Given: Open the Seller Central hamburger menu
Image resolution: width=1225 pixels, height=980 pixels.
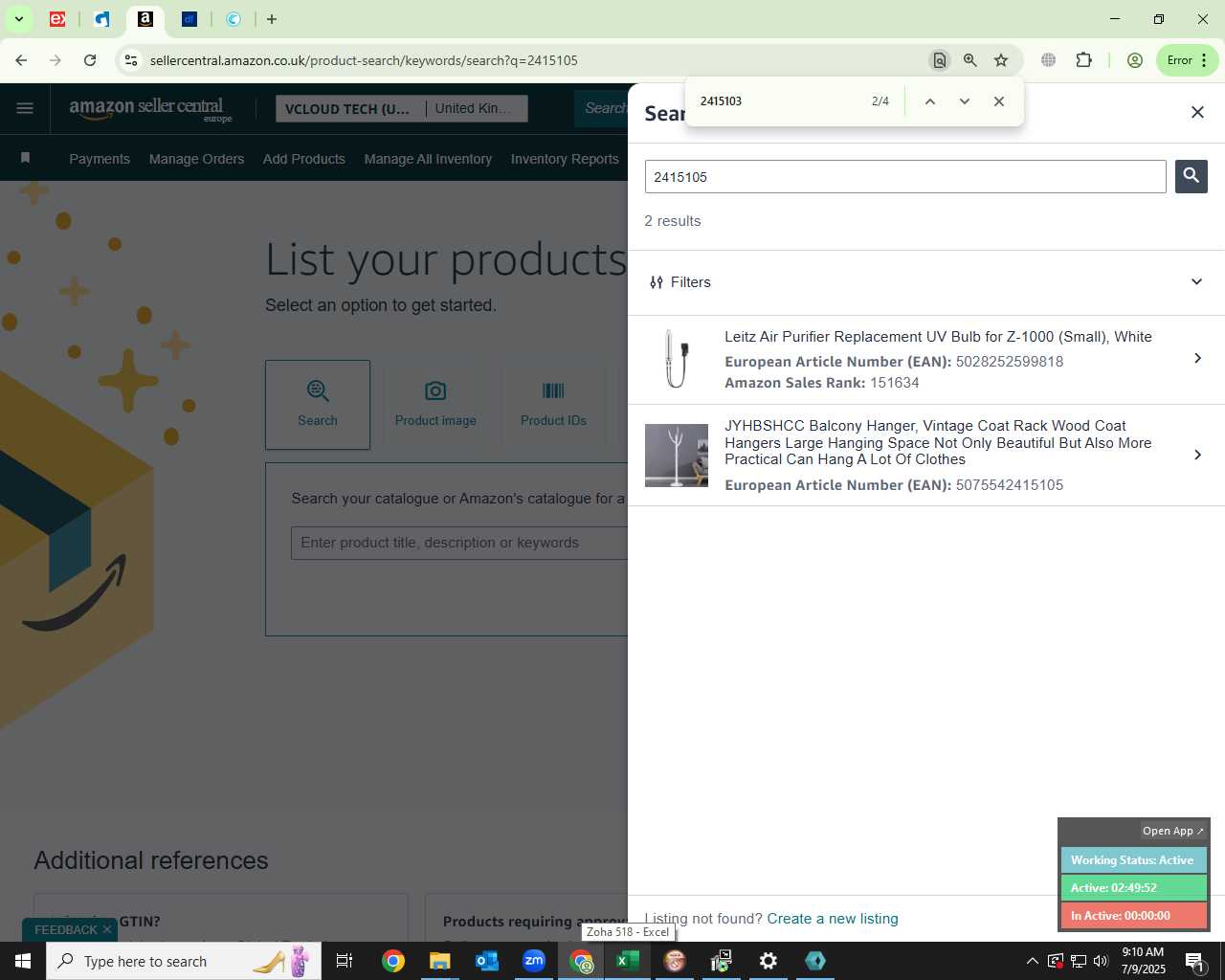Looking at the screenshot, I should (25, 108).
